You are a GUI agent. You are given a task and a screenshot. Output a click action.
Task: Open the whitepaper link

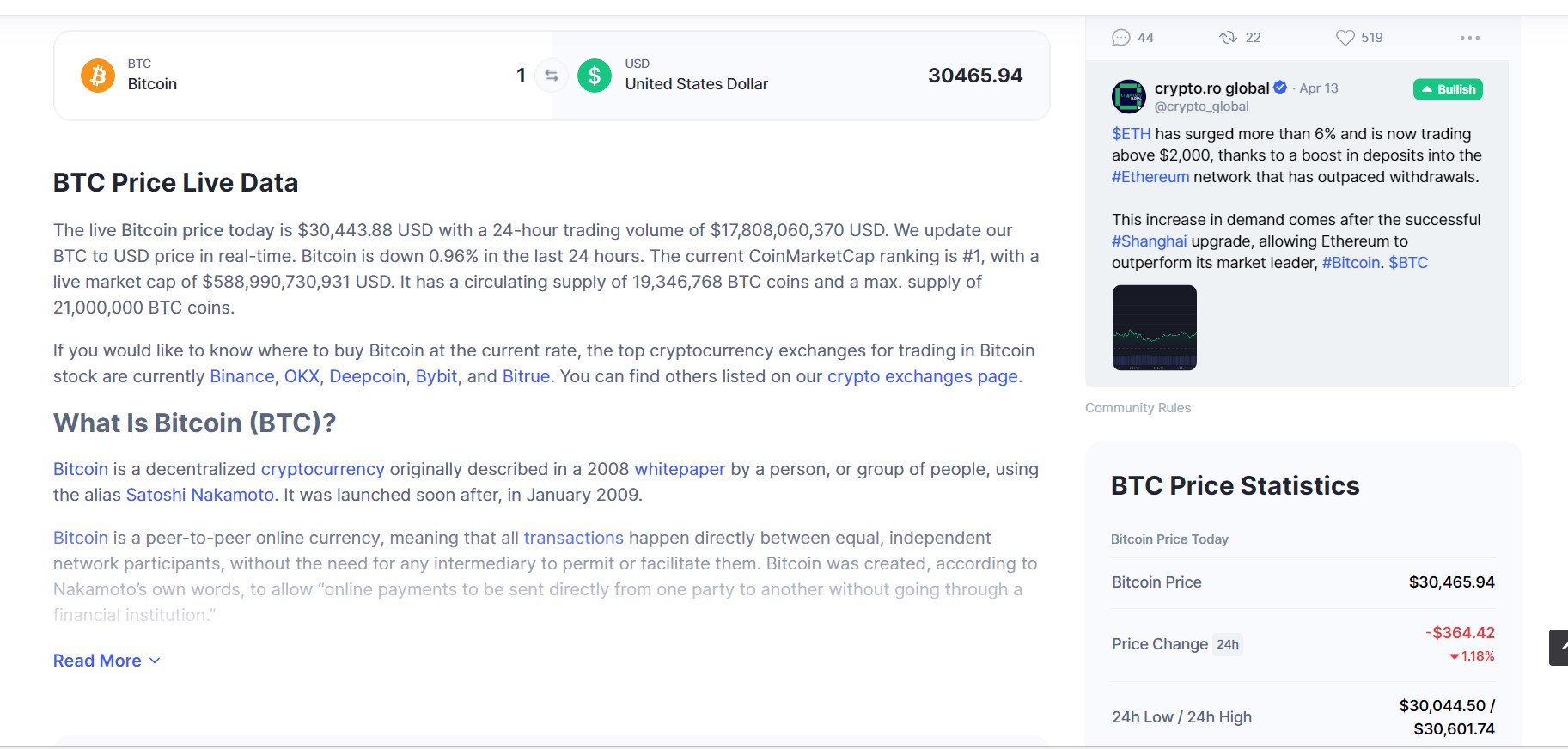pos(680,469)
